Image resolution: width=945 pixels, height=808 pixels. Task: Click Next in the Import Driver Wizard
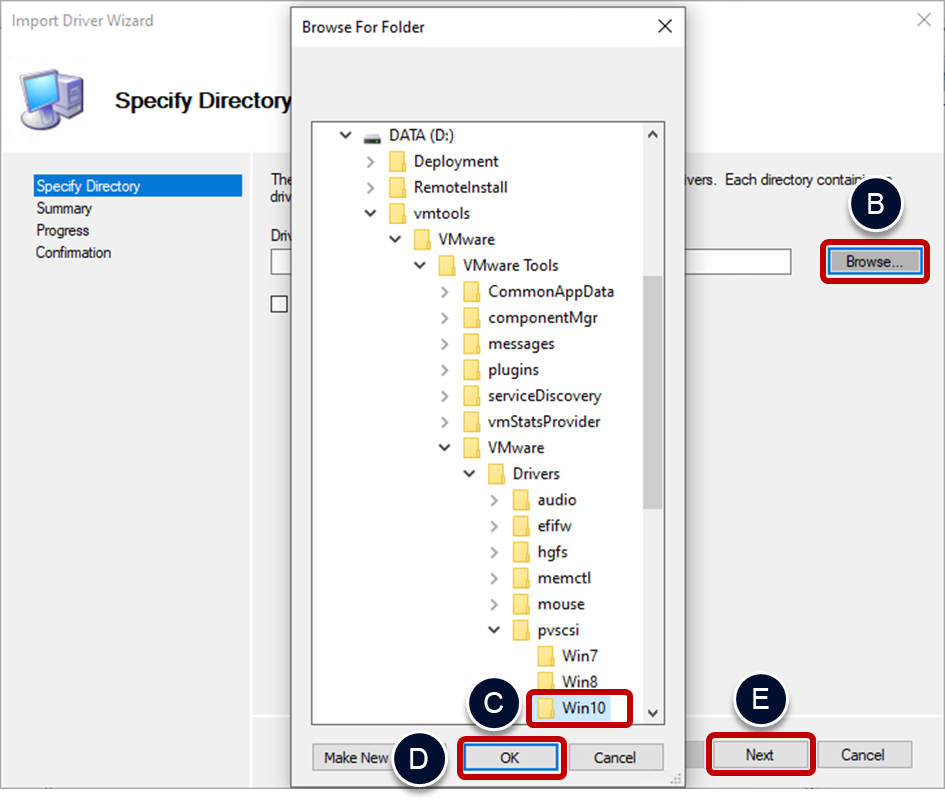click(759, 755)
